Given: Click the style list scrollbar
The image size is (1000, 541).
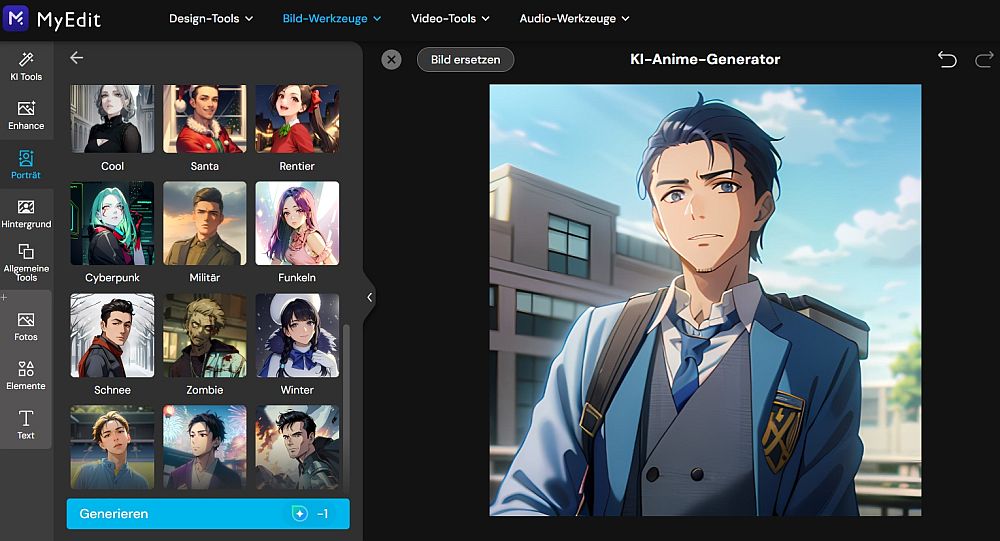Looking at the screenshot, I should (346, 408).
